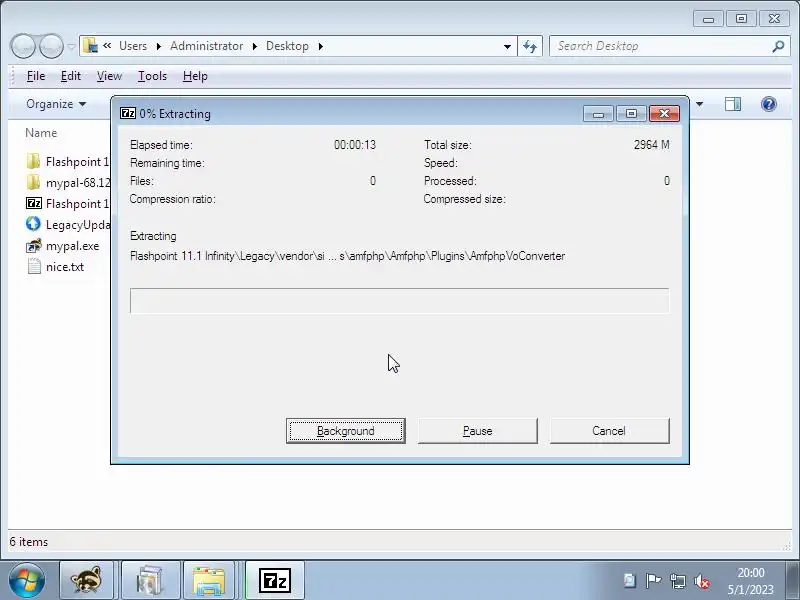Viewport: 800px width, 600px height.
Task: Select the mypal.exe shortcut
Action: pyautogui.click(x=62, y=246)
